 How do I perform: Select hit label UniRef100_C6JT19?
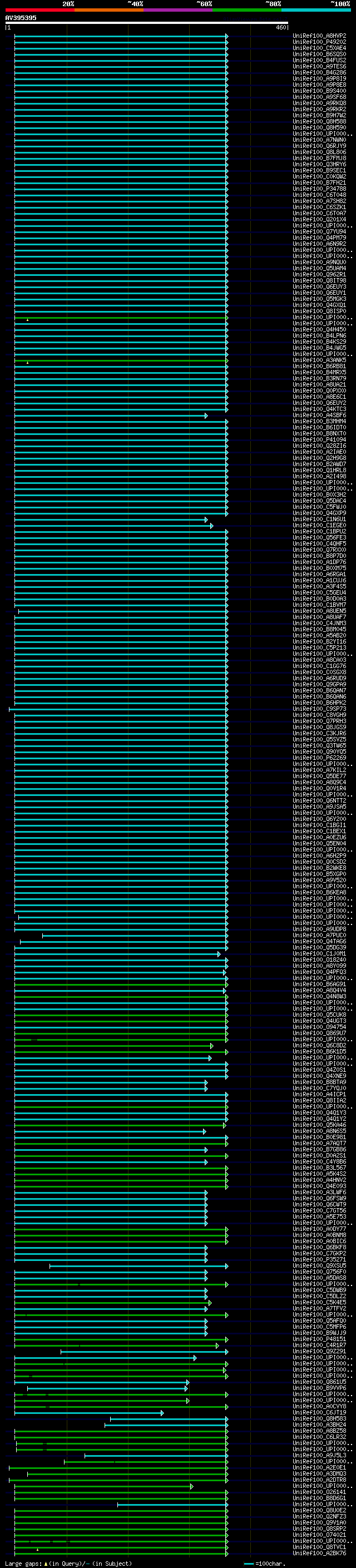coord(319,1412)
